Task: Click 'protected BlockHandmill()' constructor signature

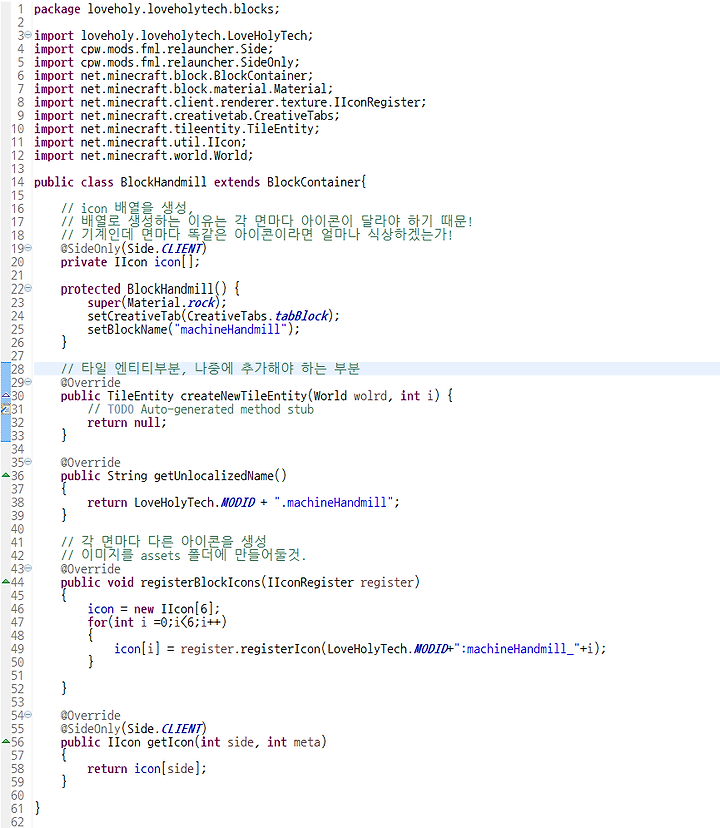Action: pyautogui.click(x=144, y=289)
